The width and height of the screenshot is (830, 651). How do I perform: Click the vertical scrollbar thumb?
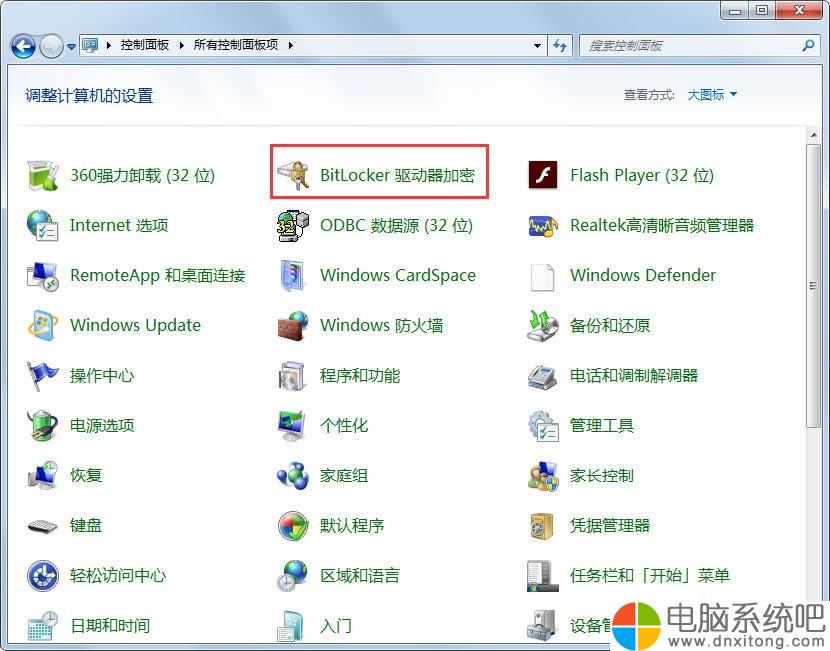(x=814, y=286)
